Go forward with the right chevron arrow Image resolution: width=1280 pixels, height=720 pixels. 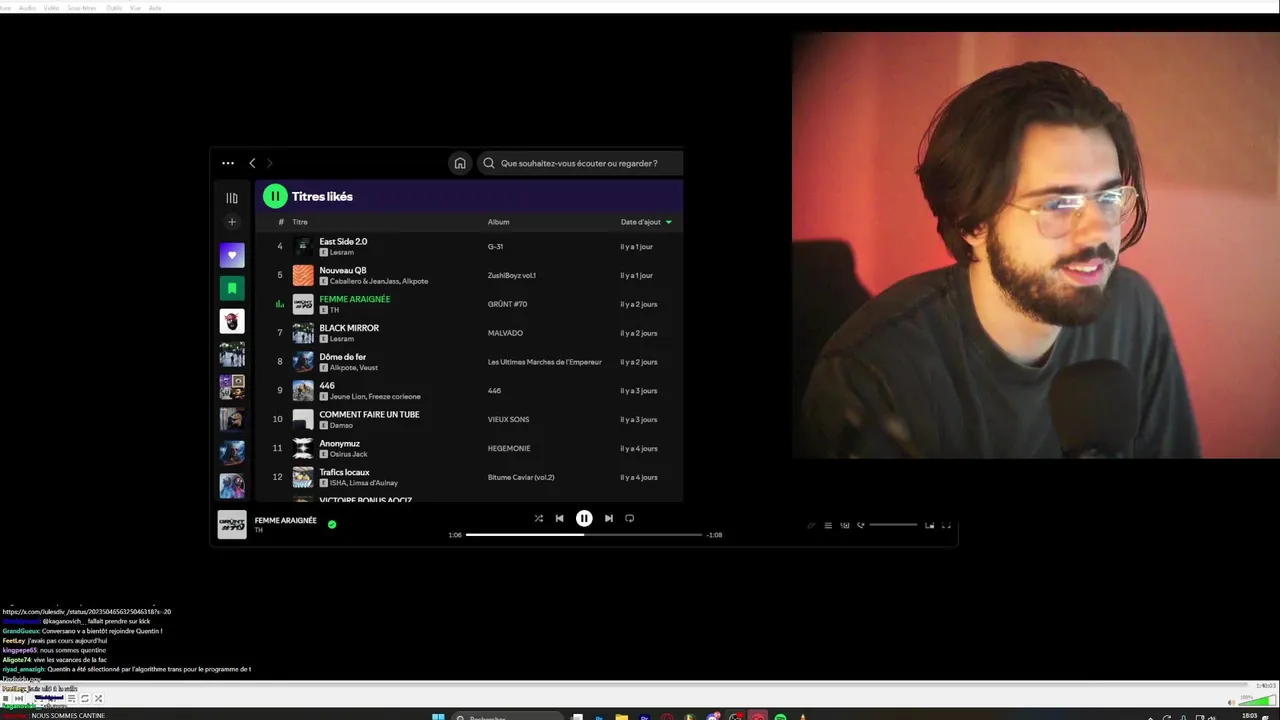coord(270,163)
